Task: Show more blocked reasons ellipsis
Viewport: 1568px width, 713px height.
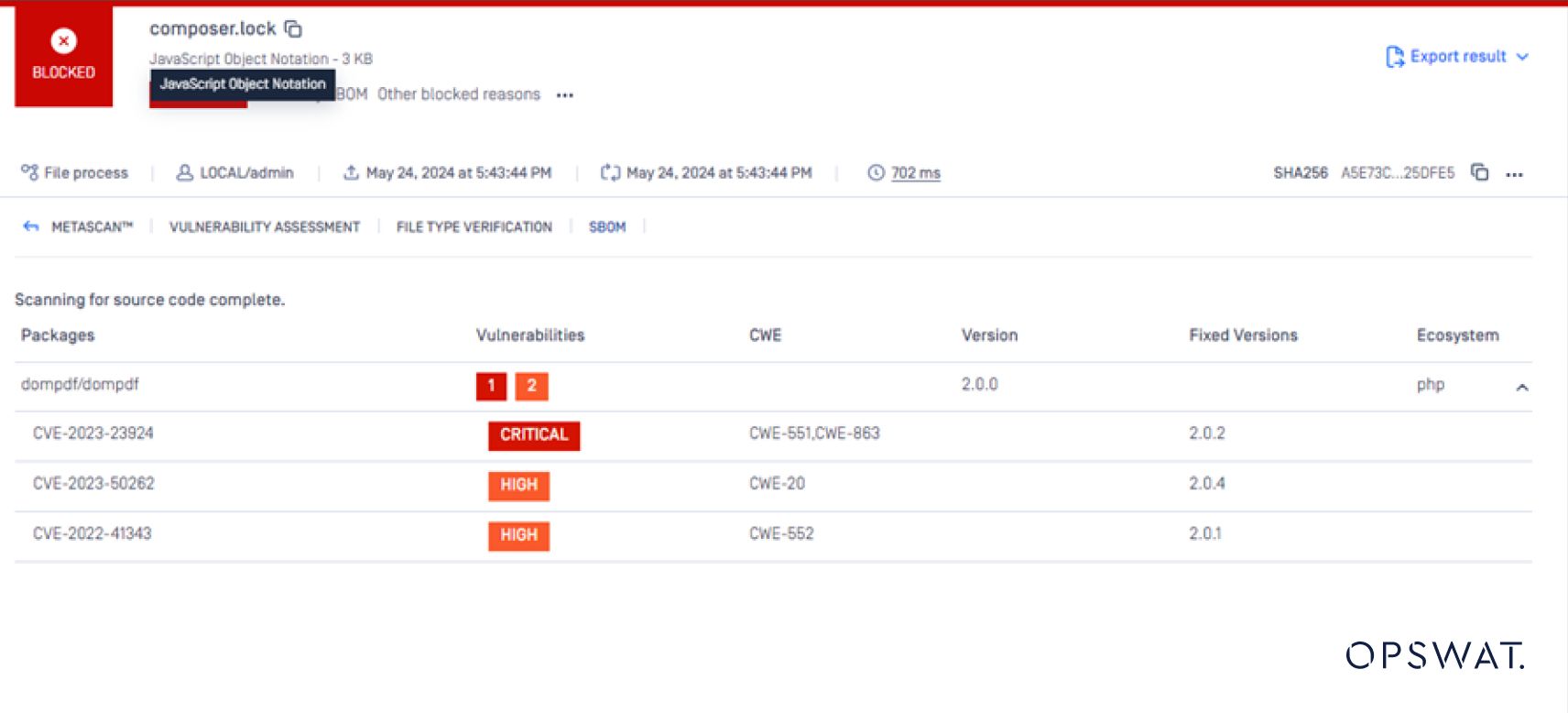Action: click(565, 95)
